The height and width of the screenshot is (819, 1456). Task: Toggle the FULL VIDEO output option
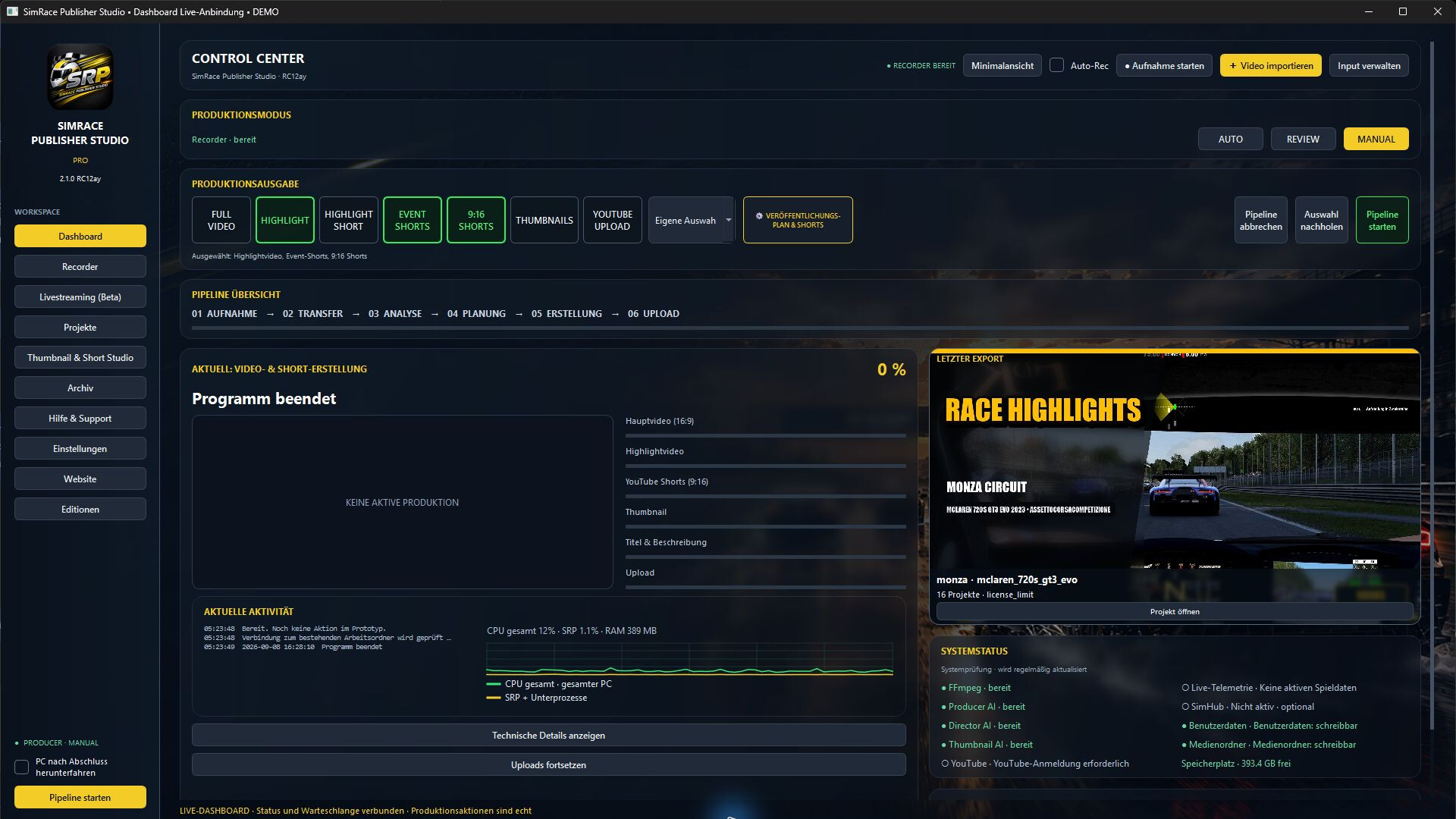pos(221,220)
